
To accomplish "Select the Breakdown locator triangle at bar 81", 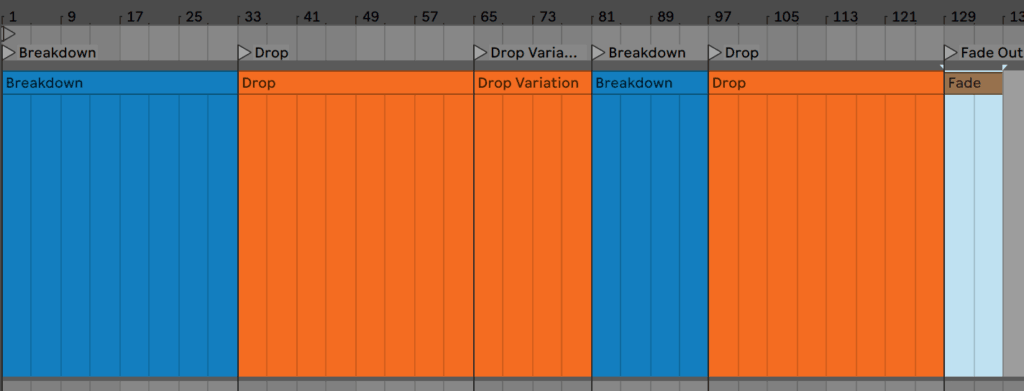I will (x=598, y=53).
